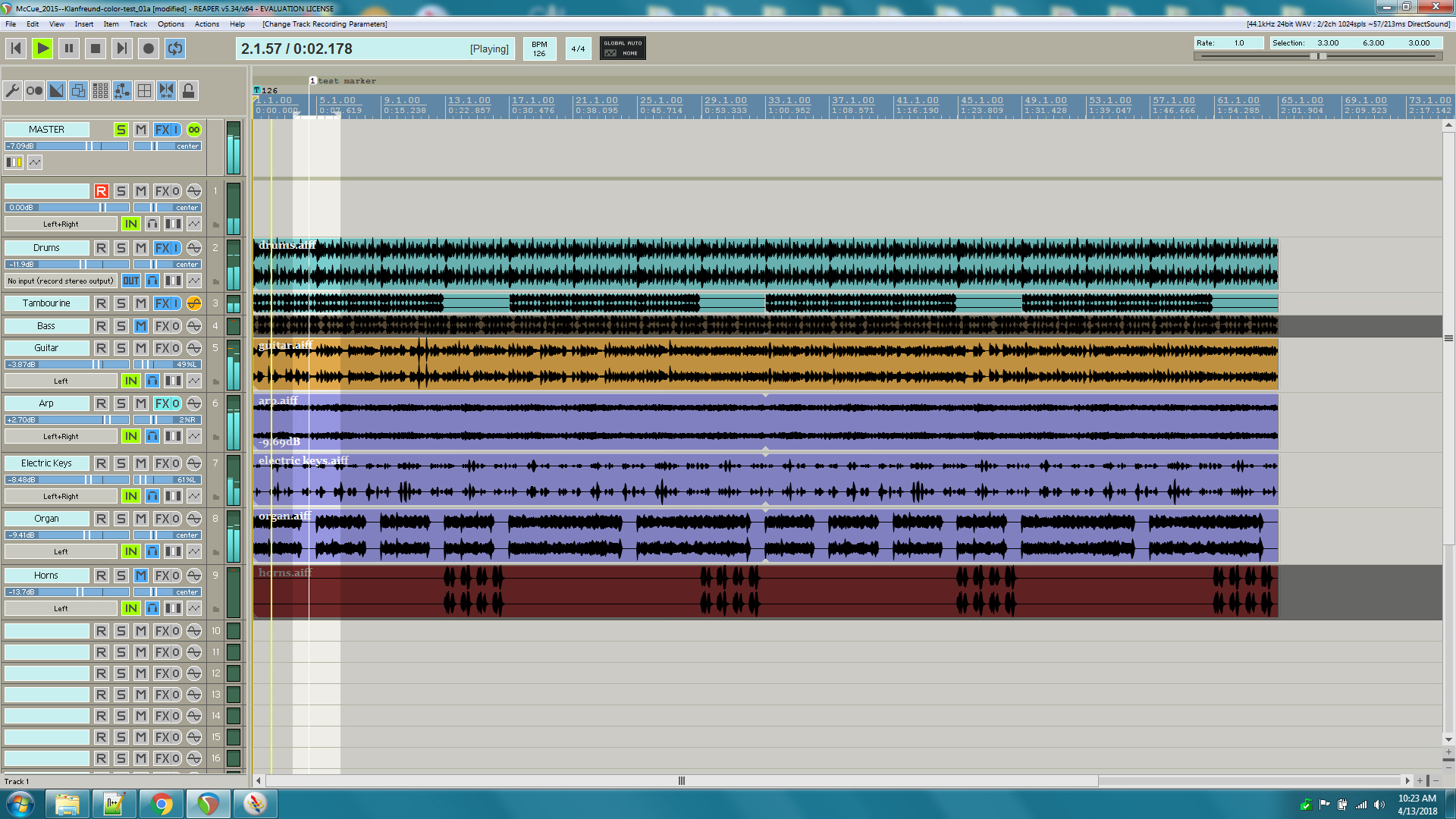Open project settings wrench icon
1456x819 pixels.
pos(12,91)
